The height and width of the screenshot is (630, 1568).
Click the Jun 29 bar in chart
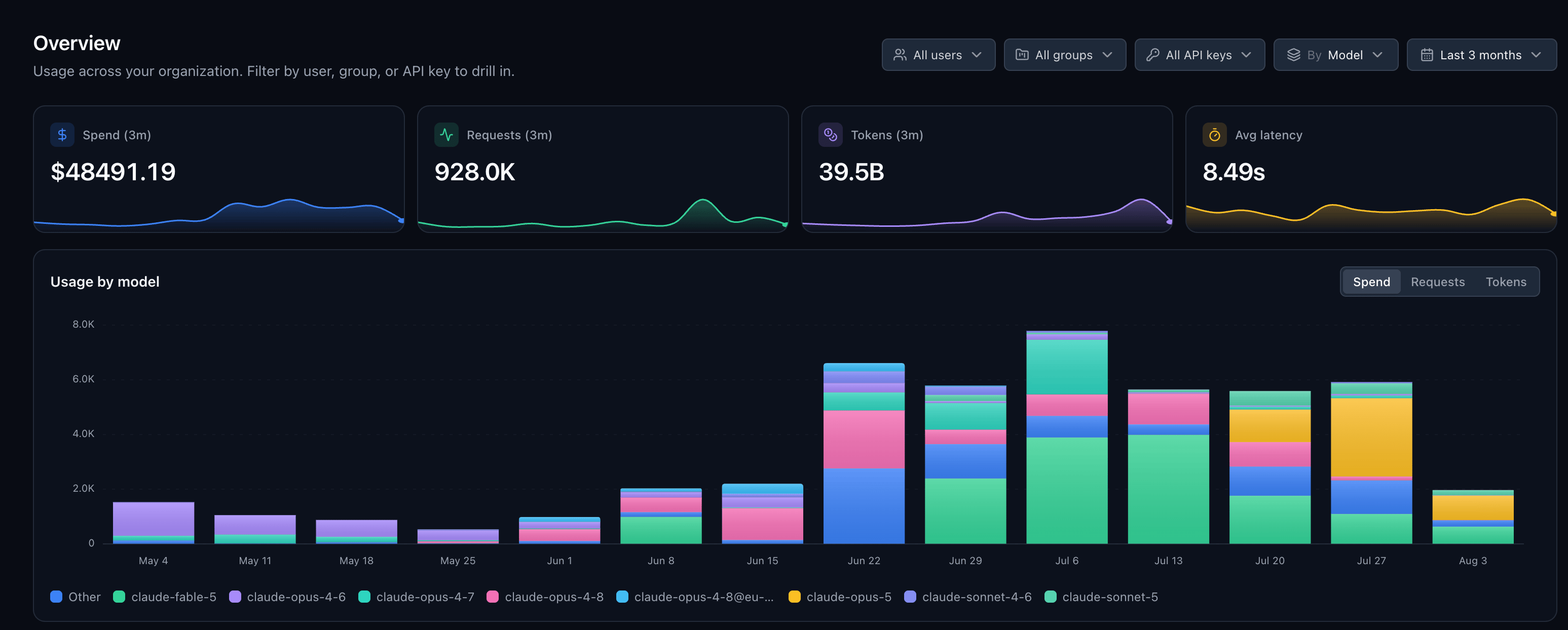965,464
